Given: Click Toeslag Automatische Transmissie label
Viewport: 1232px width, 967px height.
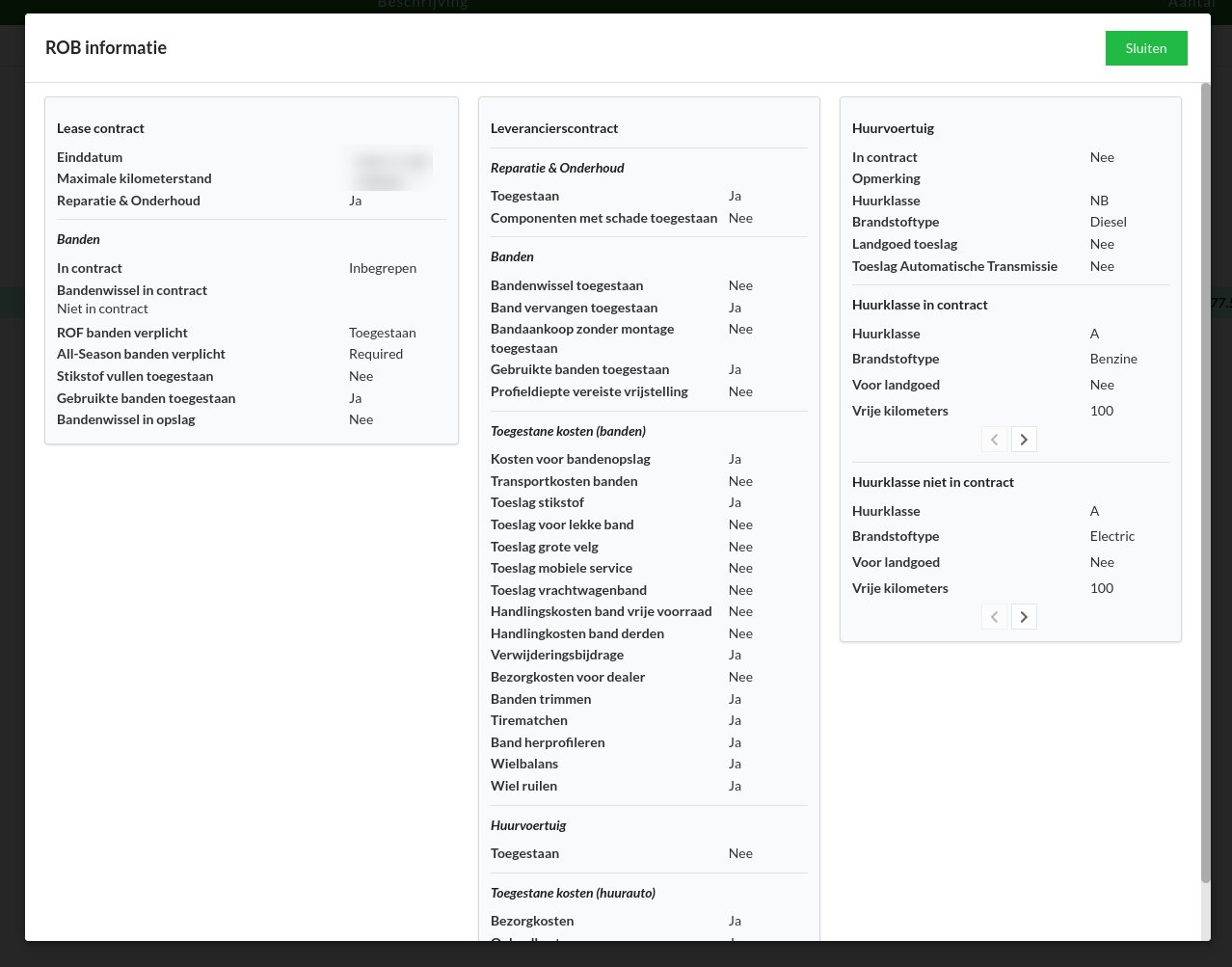Looking at the screenshot, I should click(954, 266).
